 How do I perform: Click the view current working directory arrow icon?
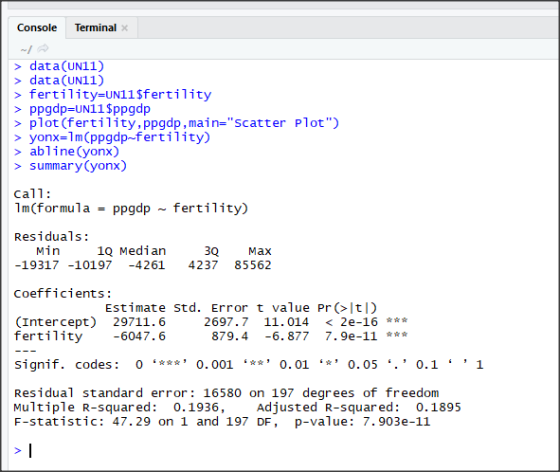click(43, 48)
